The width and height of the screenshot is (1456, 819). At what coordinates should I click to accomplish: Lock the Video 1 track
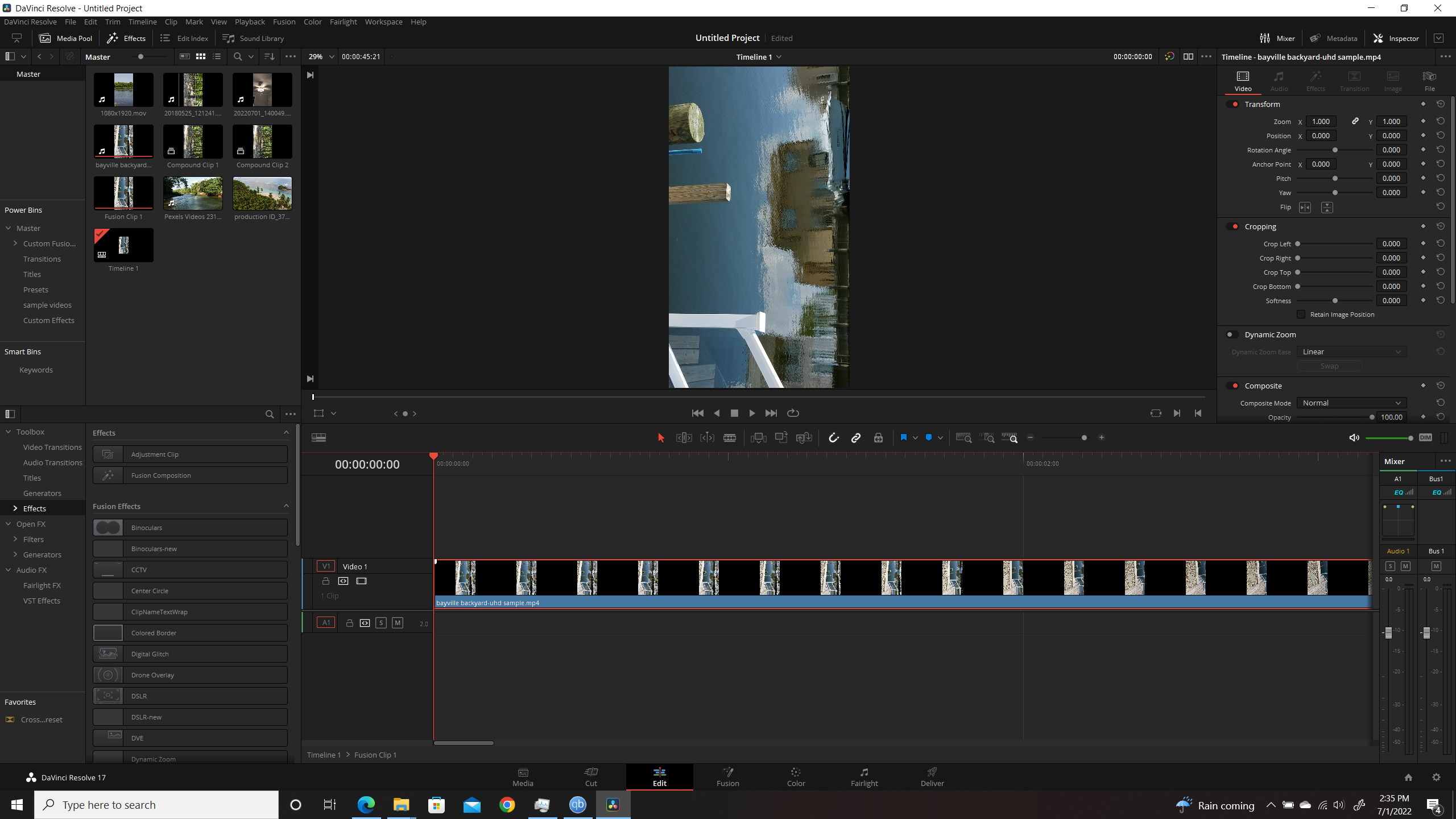pos(326,581)
